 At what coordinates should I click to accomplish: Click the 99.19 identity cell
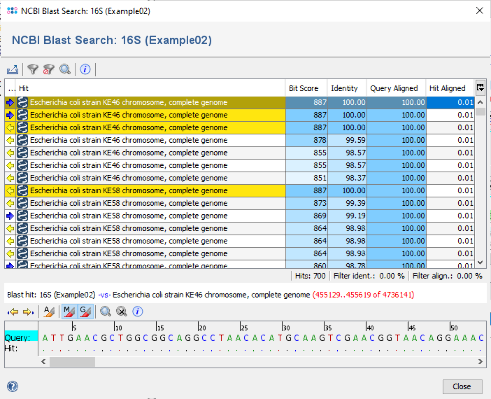pyautogui.click(x=347, y=216)
